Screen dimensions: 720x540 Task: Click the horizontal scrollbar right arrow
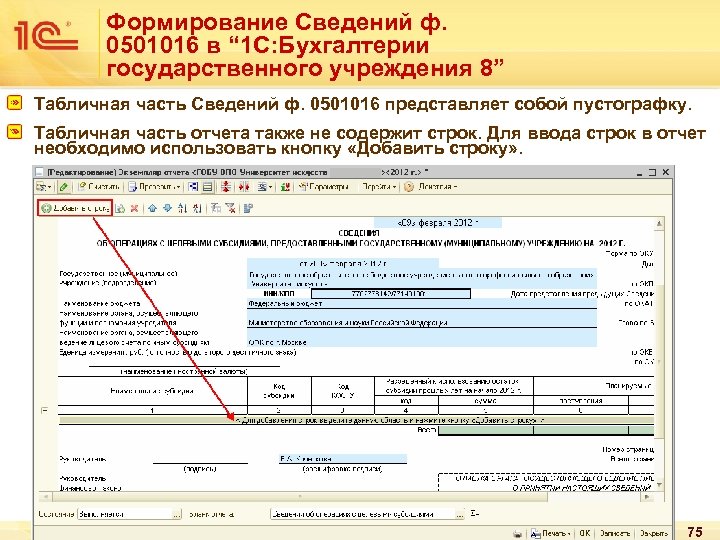(647, 497)
